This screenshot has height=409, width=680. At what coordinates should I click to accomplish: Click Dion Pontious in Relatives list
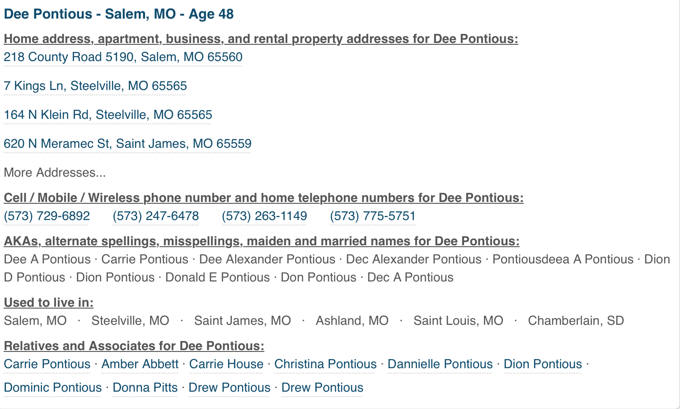coord(543,364)
